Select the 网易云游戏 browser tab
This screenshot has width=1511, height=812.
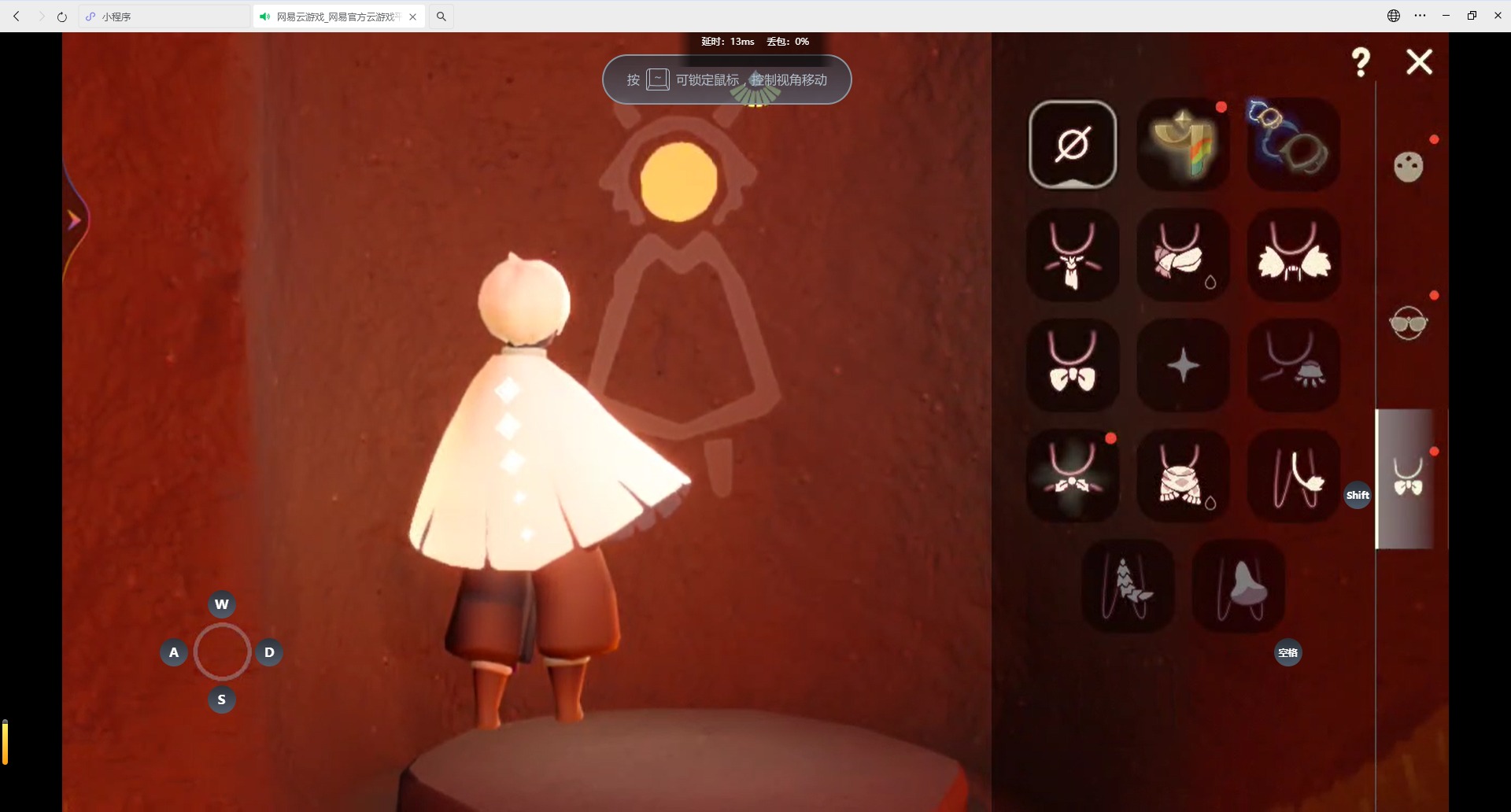point(339,17)
